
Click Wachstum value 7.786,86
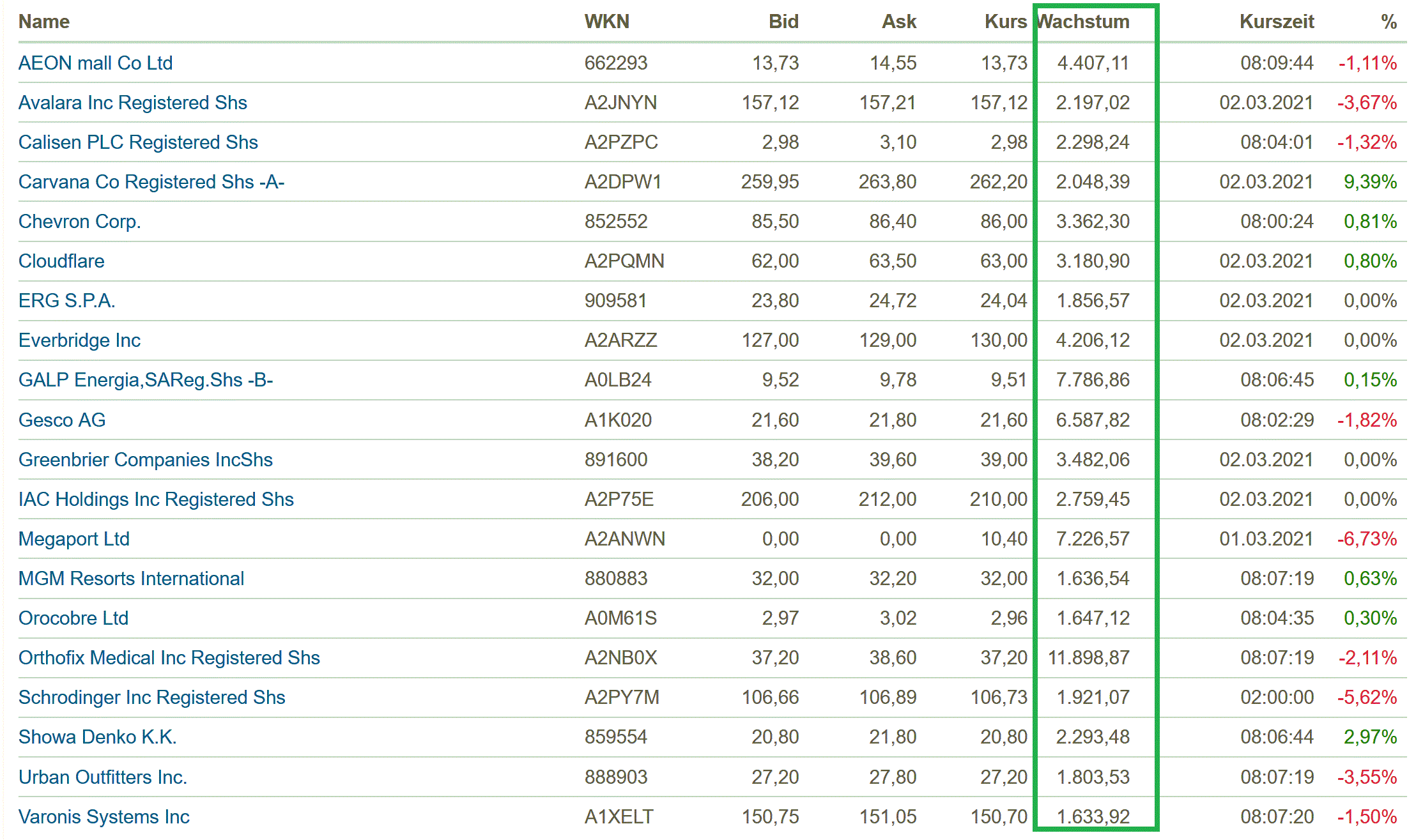tap(1093, 380)
